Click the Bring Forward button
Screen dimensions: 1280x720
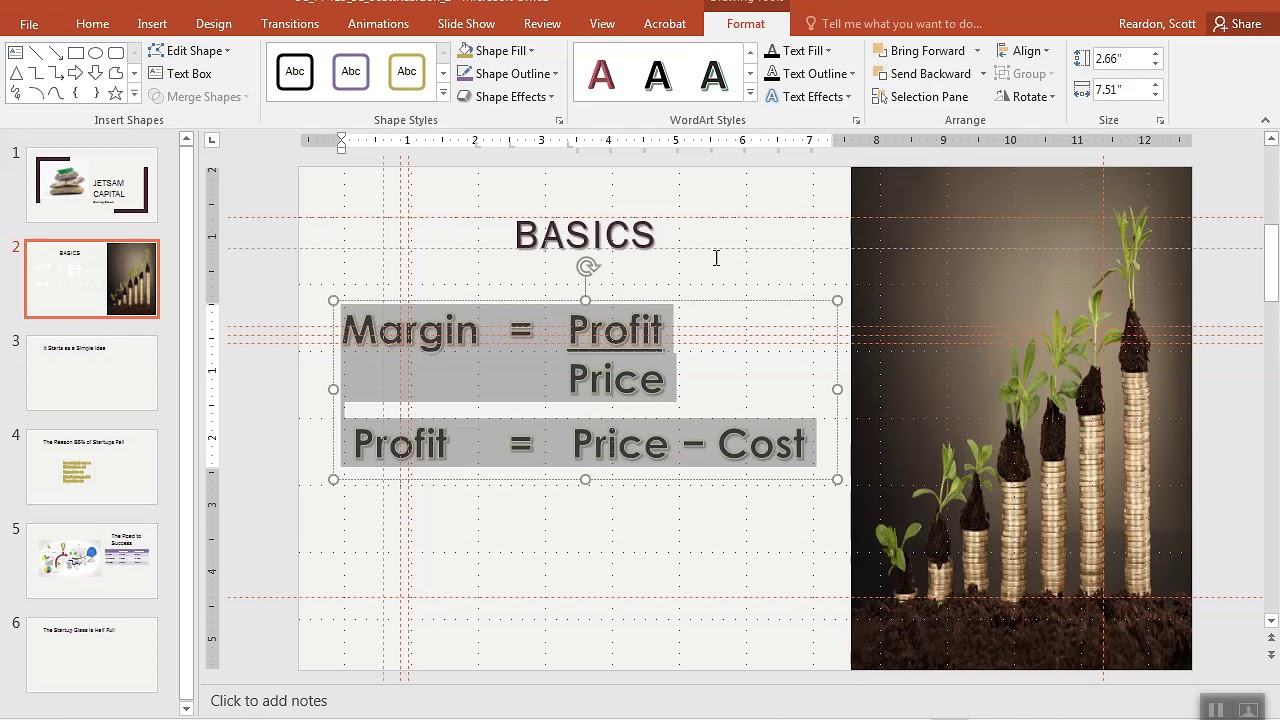tap(919, 50)
